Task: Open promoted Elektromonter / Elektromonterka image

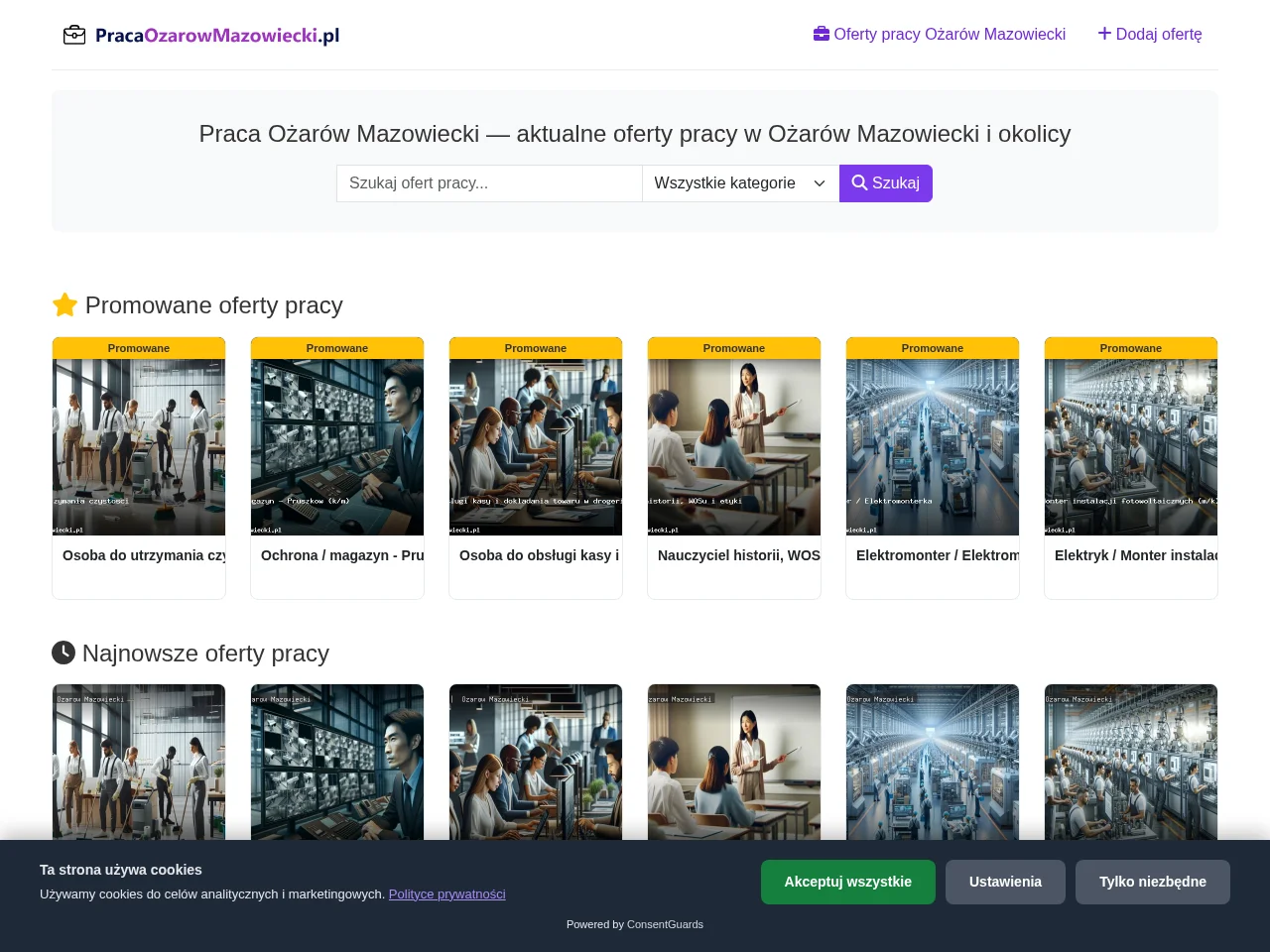Action: click(x=933, y=447)
